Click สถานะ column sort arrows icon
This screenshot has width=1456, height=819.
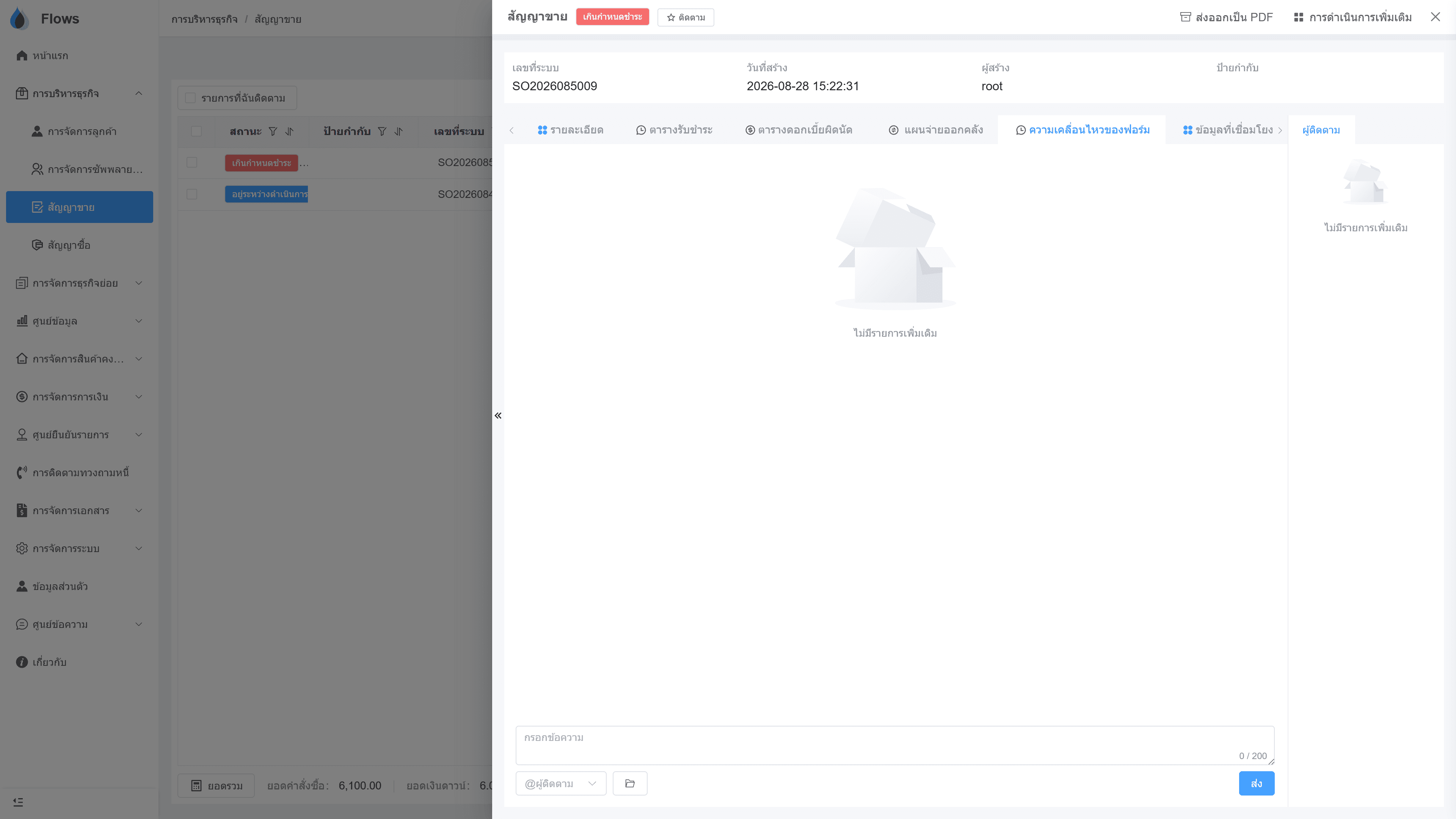point(289,131)
